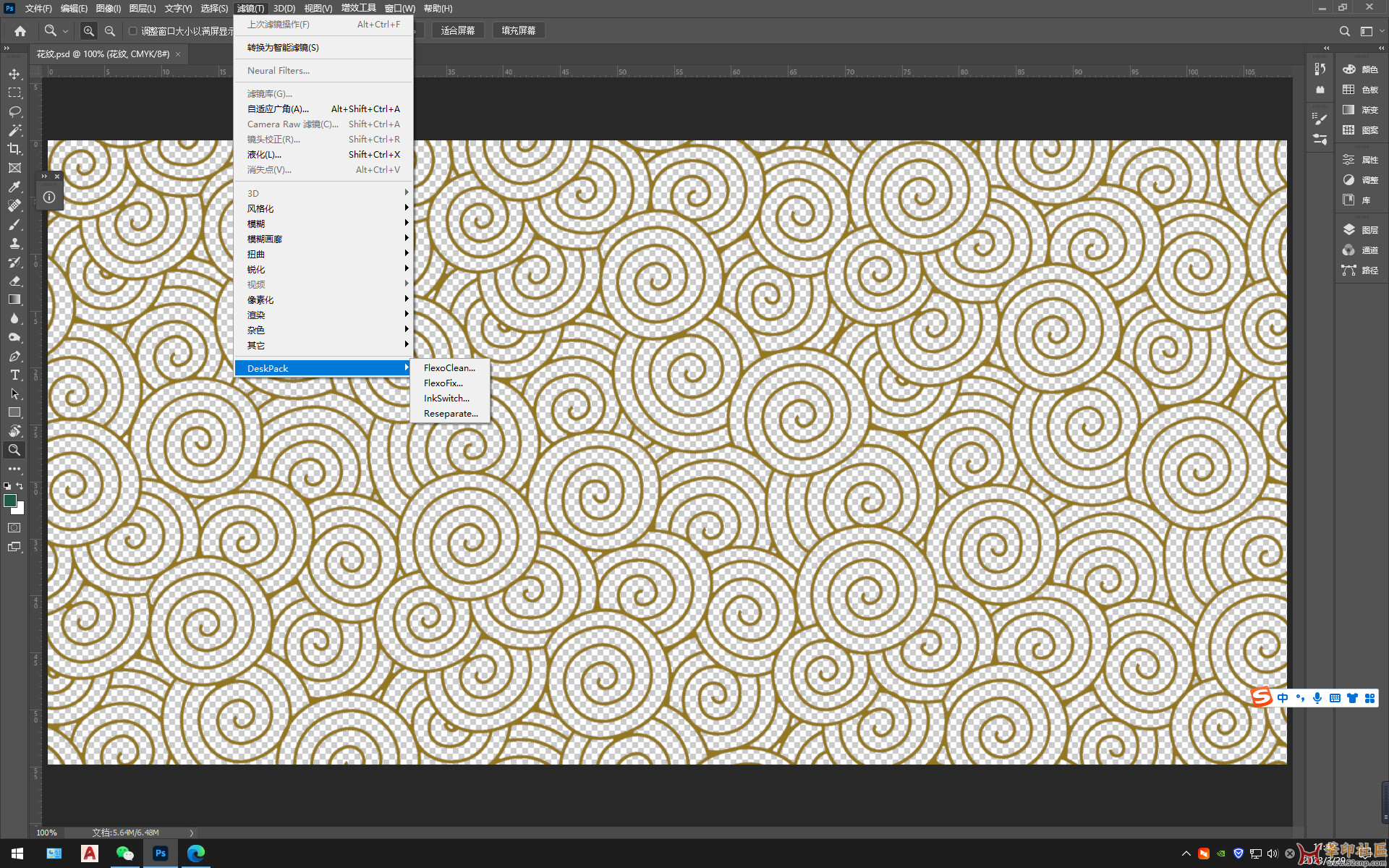
Task: Open WeChat from taskbar
Action: pos(125,854)
